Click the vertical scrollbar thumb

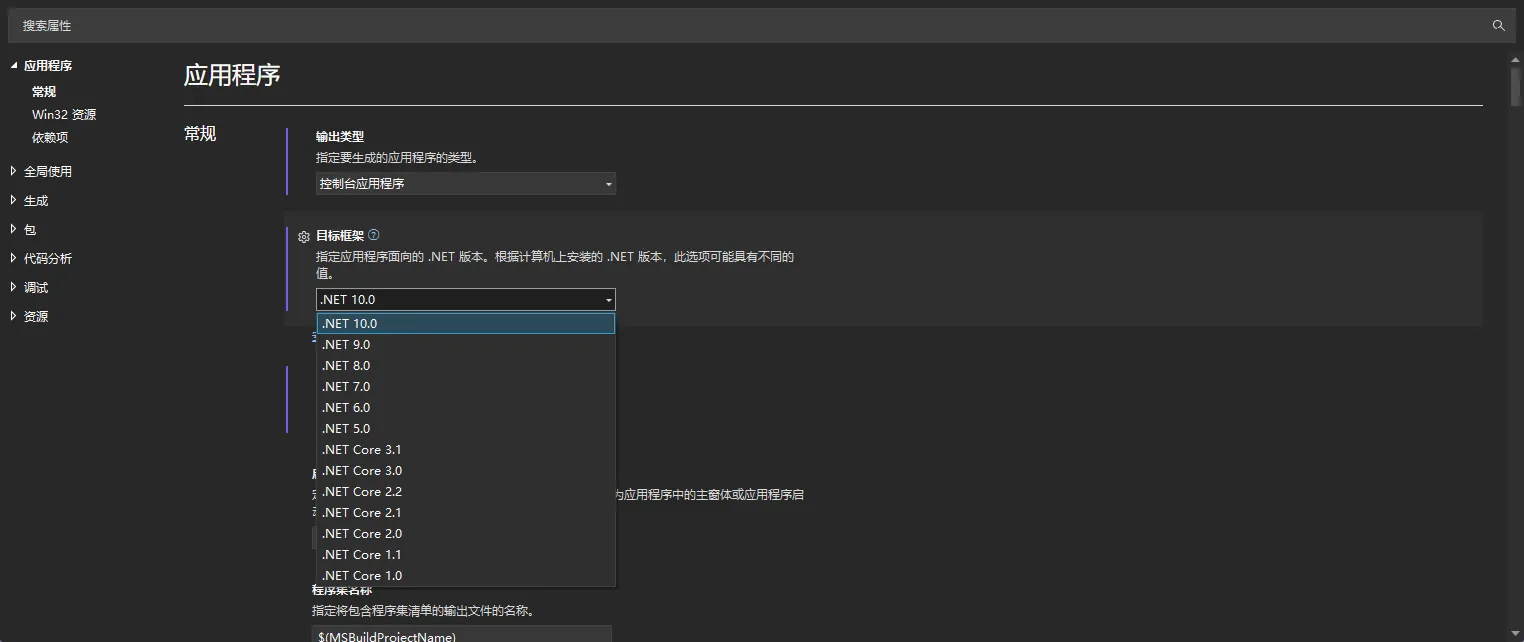[1516, 86]
